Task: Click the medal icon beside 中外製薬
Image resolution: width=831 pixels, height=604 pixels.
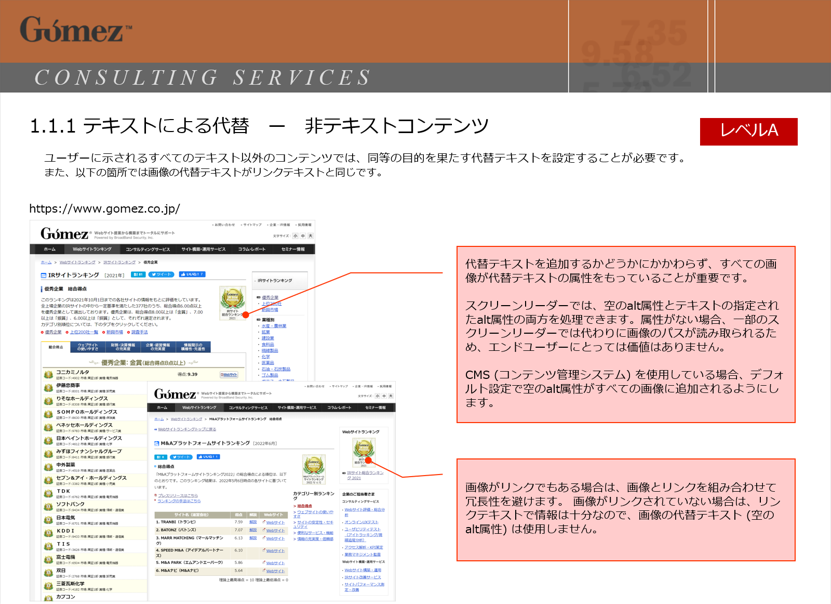Action: [x=48, y=467]
